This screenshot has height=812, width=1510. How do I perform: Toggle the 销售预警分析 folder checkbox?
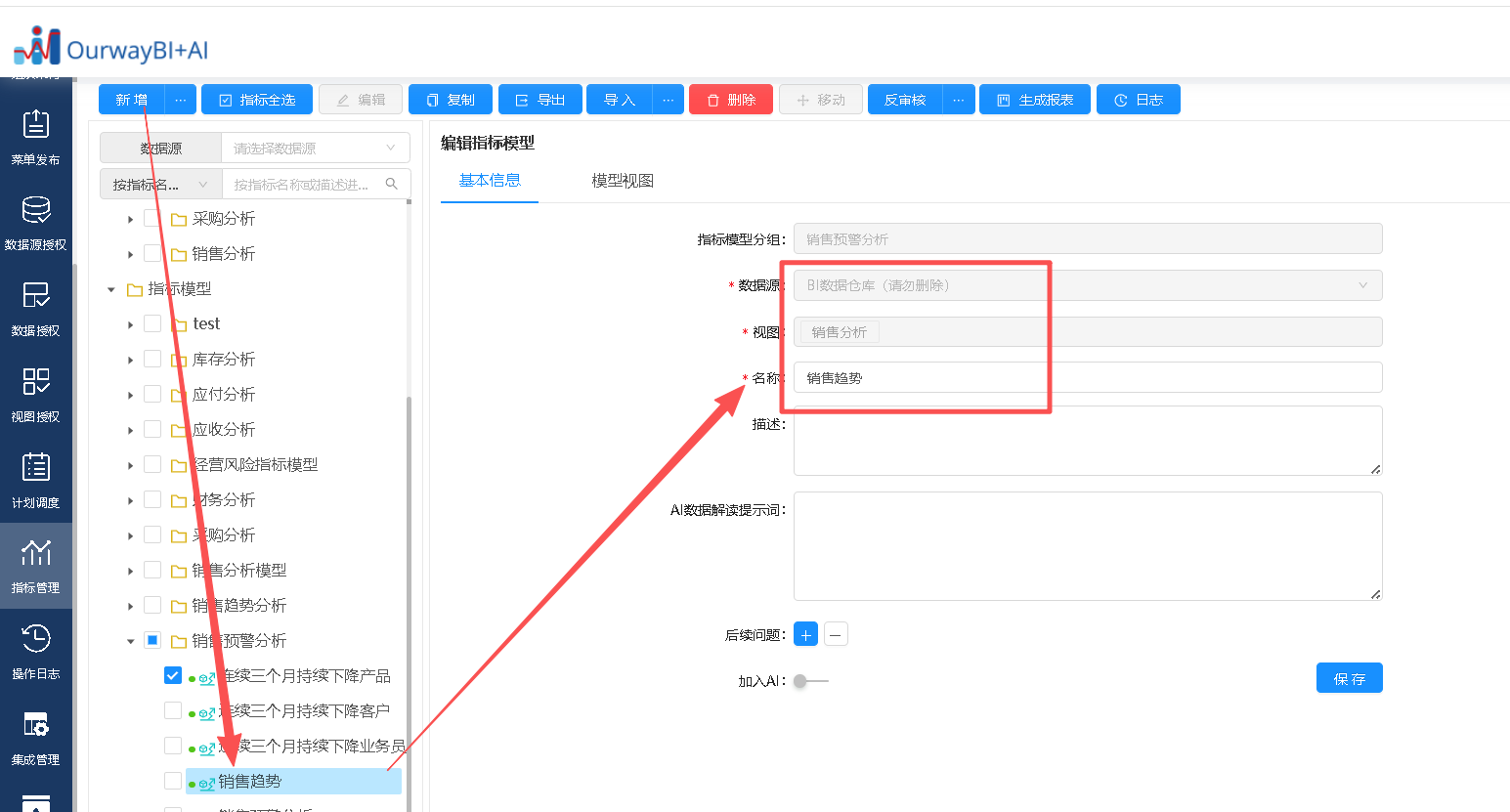tap(152, 640)
